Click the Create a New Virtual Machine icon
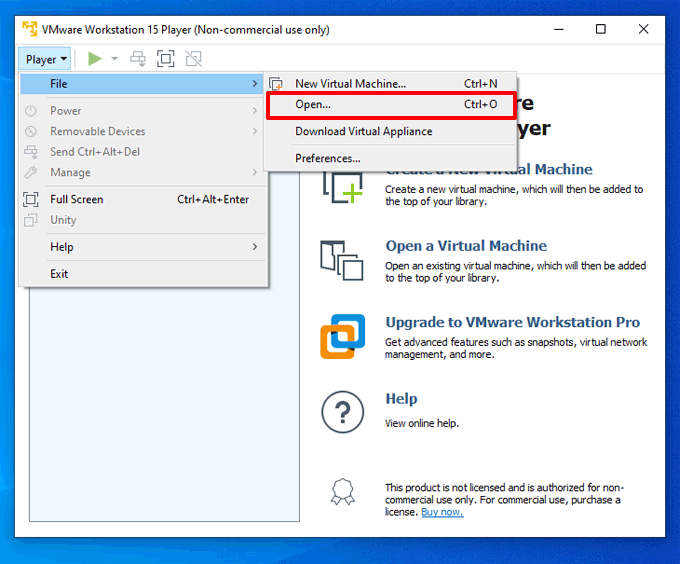Image resolution: width=680 pixels, height=564 pixels. coord(343,188)
